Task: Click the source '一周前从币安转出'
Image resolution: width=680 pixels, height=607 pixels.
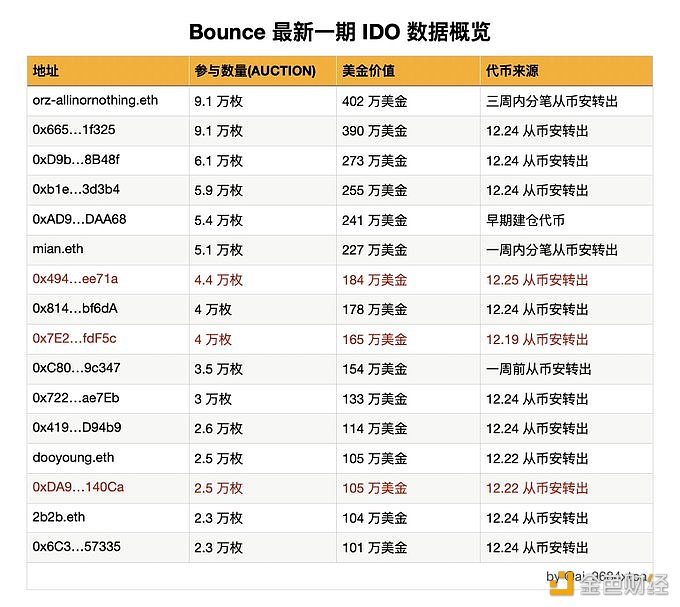Action: 539,369
